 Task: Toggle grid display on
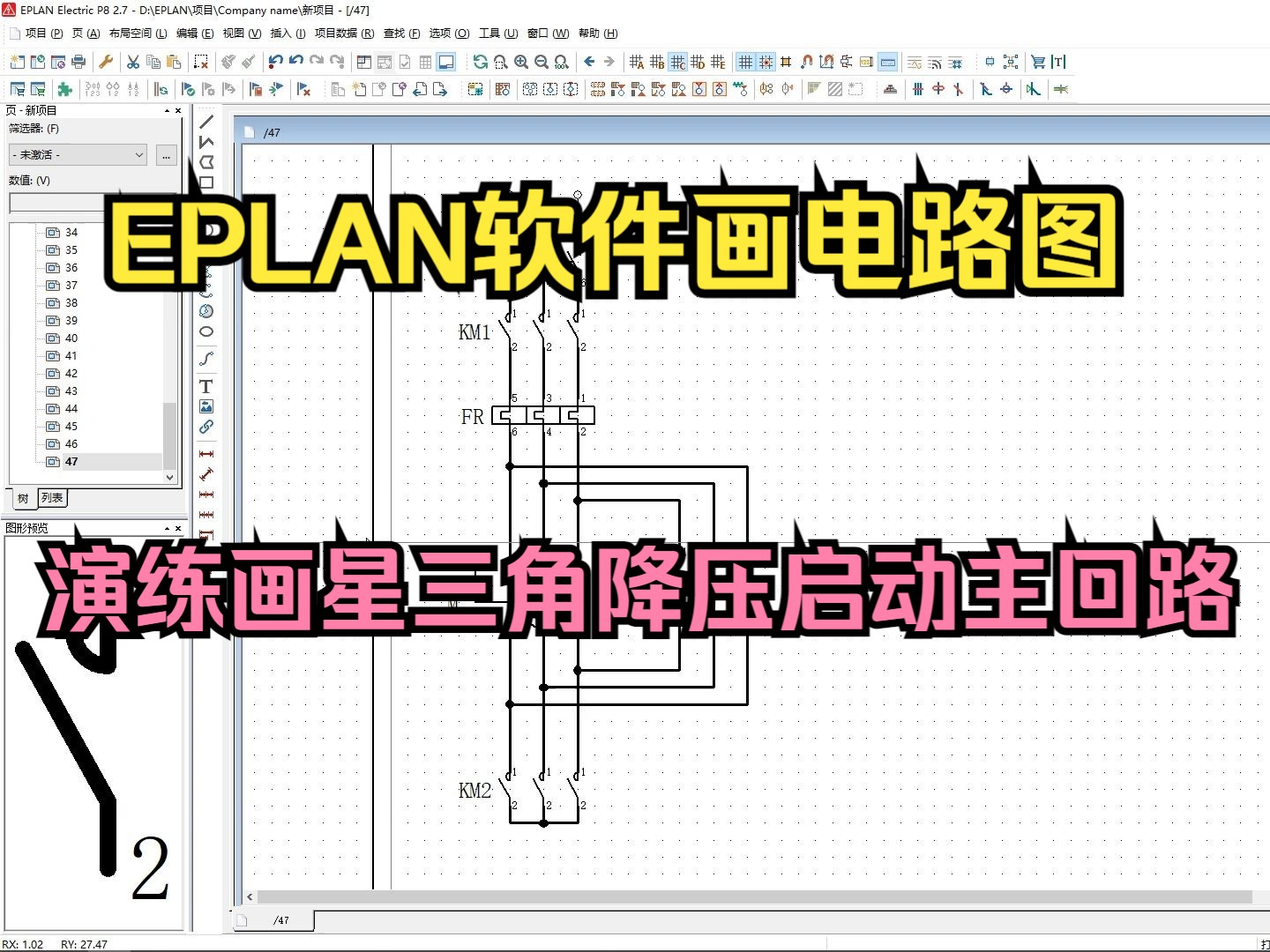pos(745,62)
